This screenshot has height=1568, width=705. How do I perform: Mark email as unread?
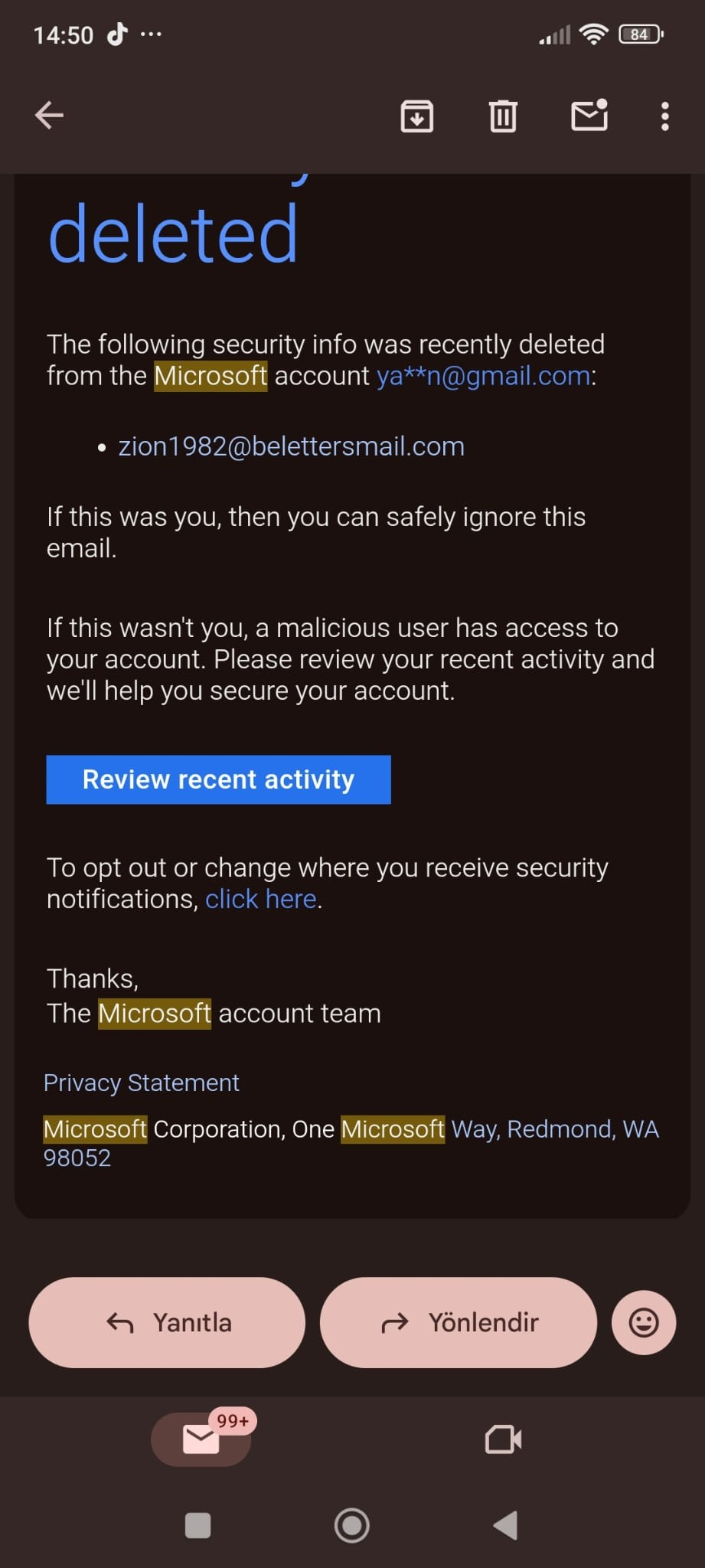pos(589,115)
